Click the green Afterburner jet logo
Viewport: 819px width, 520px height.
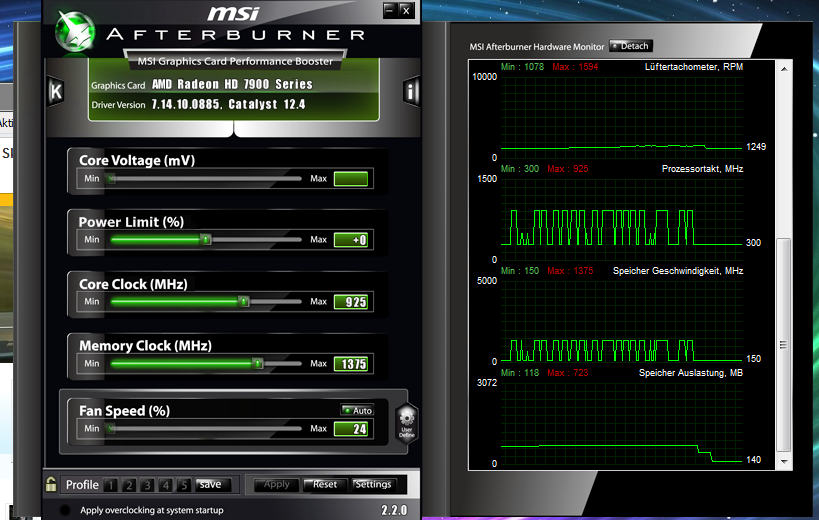75,31
